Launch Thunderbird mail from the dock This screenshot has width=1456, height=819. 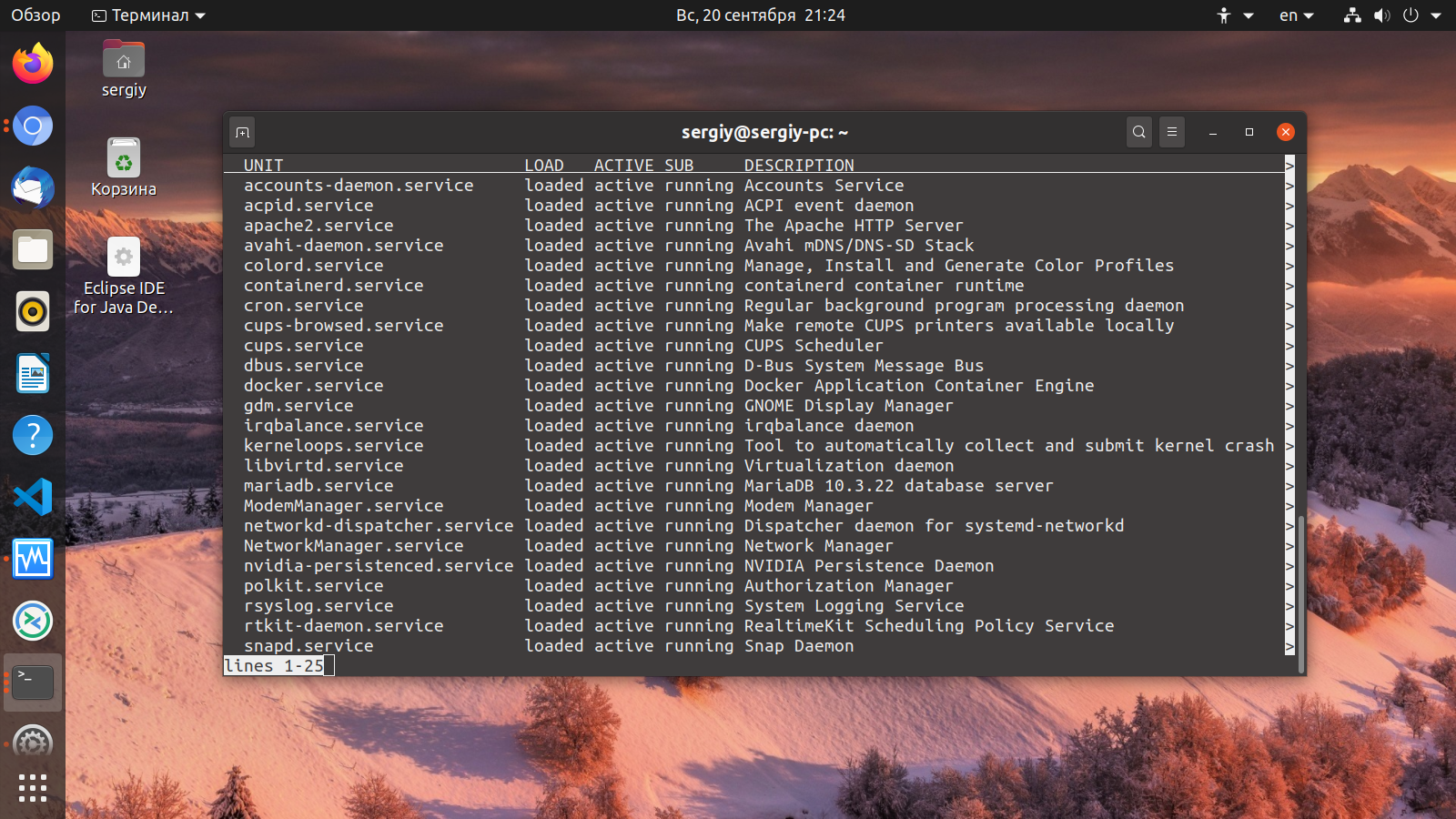33,187
